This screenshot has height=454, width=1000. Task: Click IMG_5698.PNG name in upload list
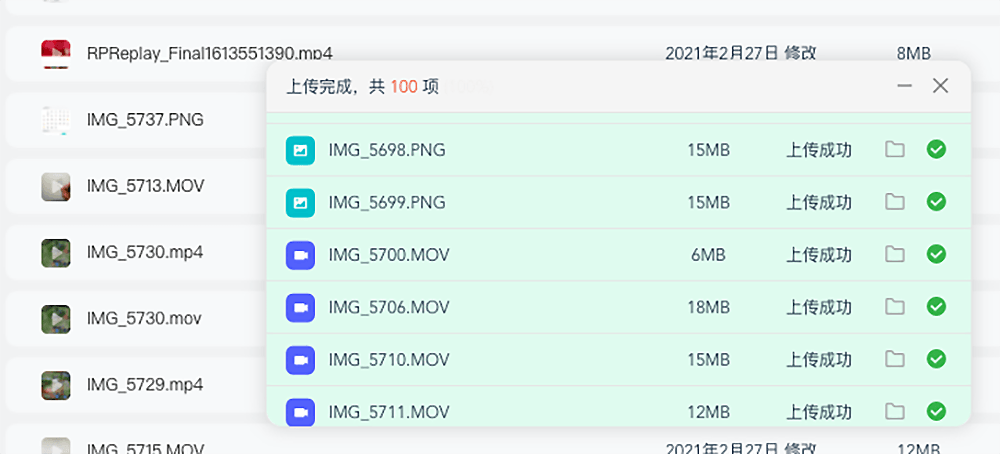point(387,150)
